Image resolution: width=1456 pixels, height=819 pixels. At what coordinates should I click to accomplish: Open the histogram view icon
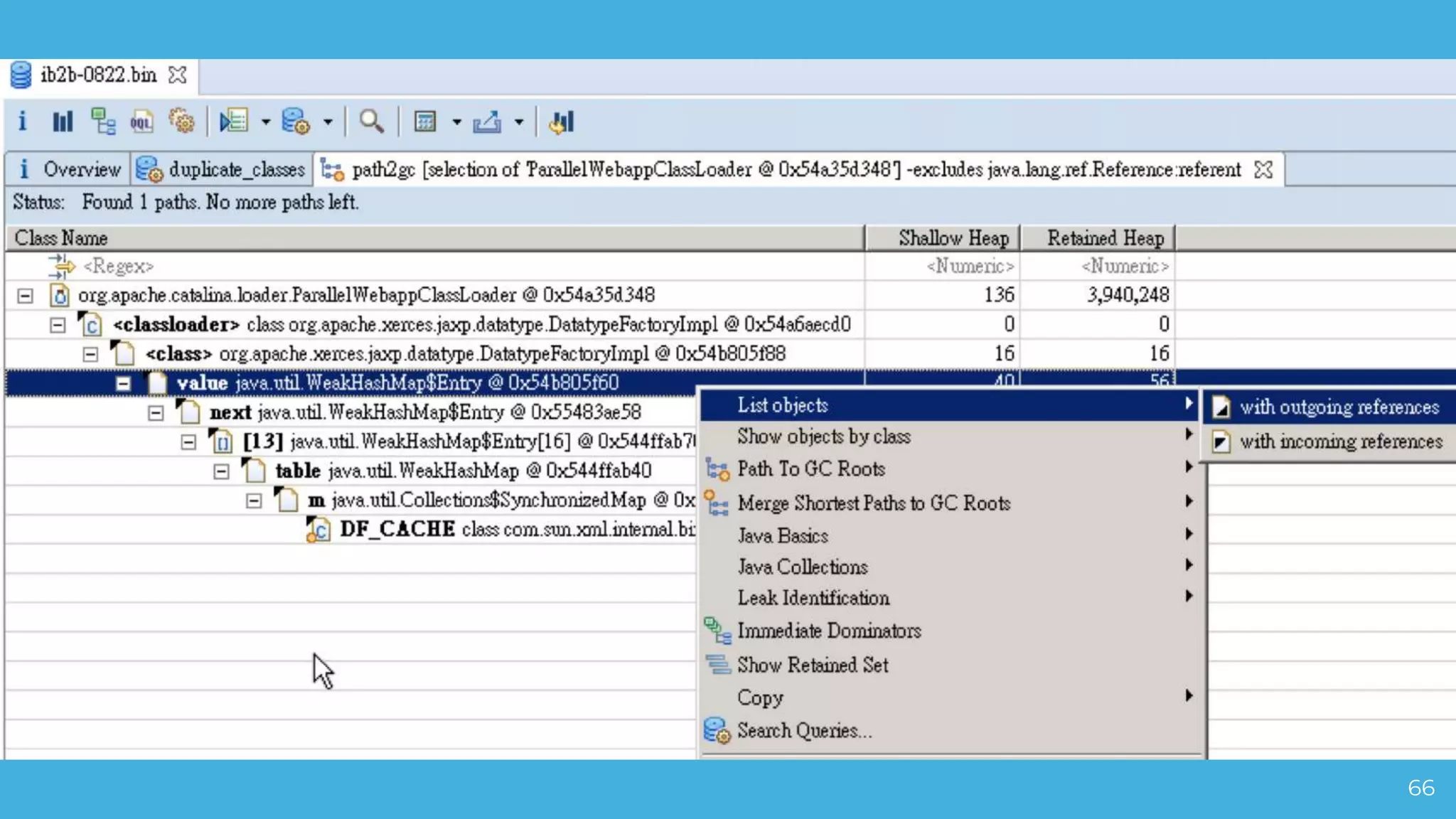click(63, 122)
